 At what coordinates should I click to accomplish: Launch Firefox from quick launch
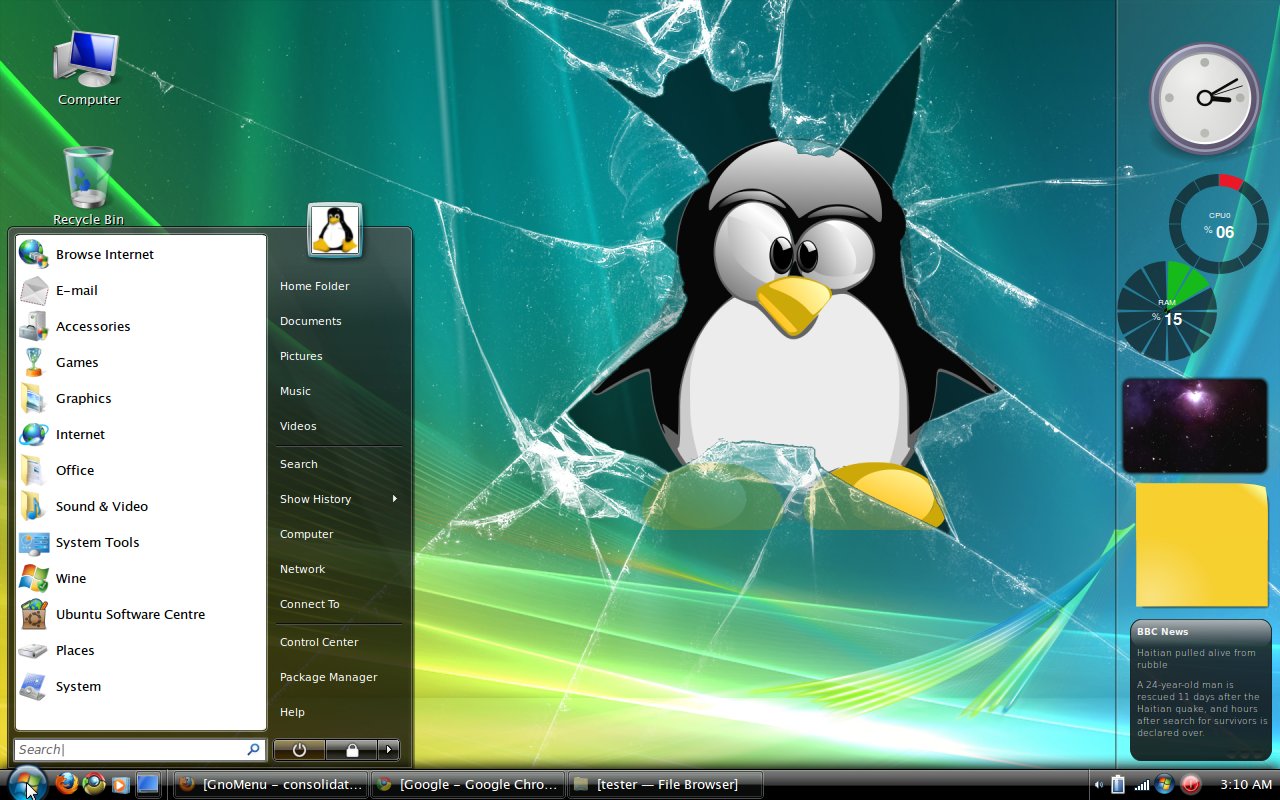67,784
